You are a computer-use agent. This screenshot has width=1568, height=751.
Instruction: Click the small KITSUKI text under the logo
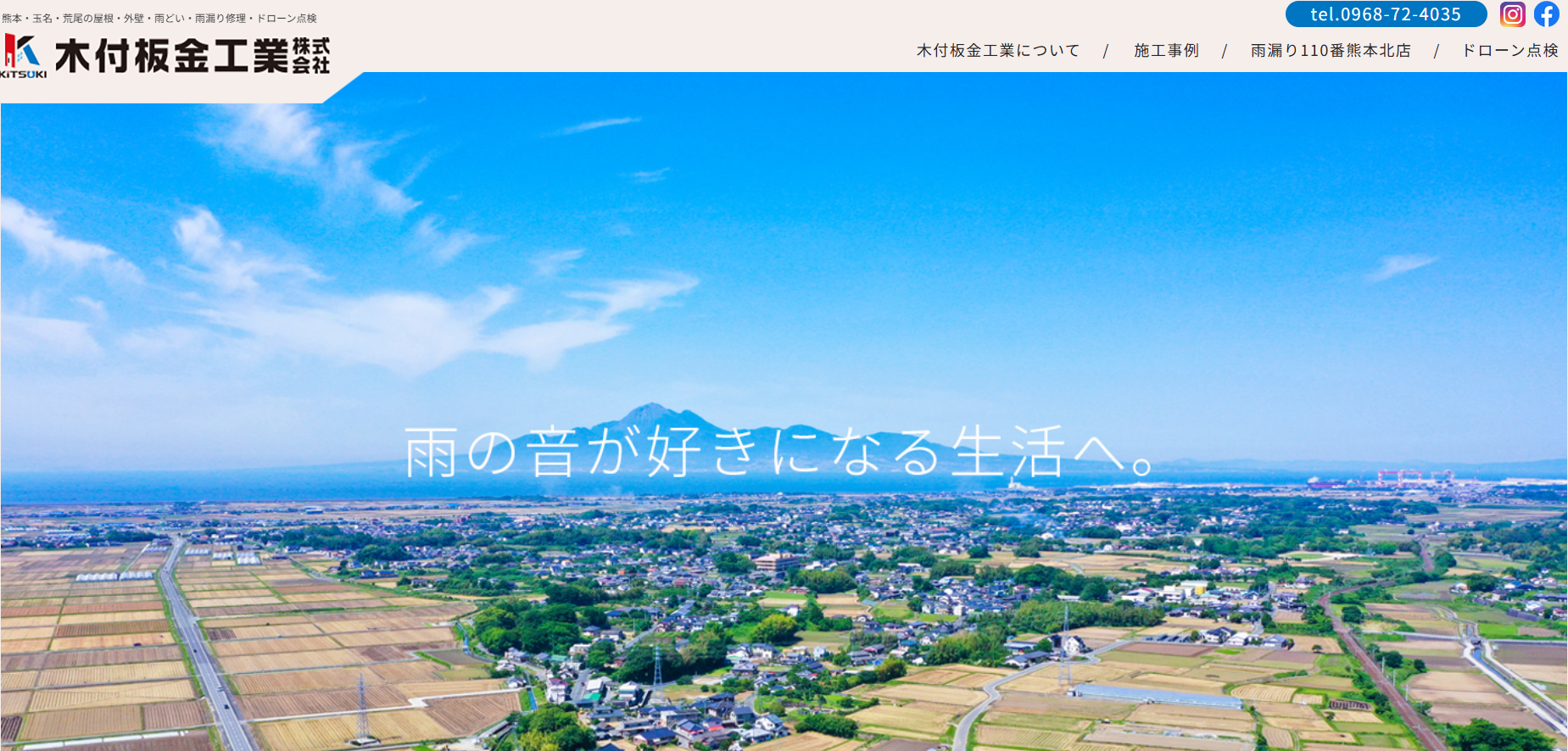(24, 75)
